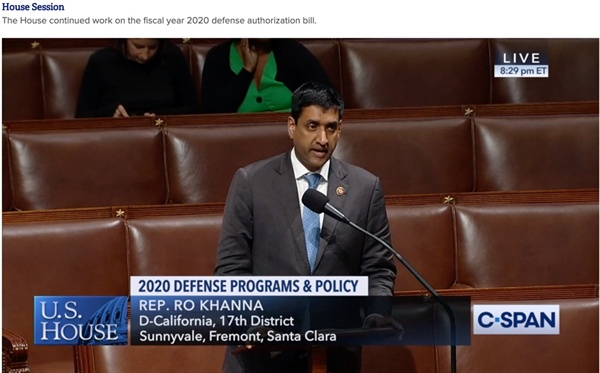Viewport: 600px width, 373px height.
Task: Click the C-SPAN video frame
Action: [x=300, y=205]
